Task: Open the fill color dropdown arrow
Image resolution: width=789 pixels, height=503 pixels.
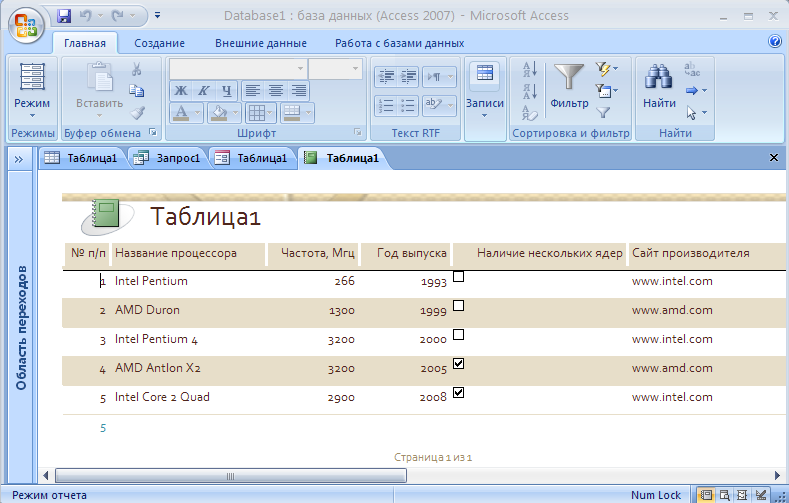Action: (235, 113)
